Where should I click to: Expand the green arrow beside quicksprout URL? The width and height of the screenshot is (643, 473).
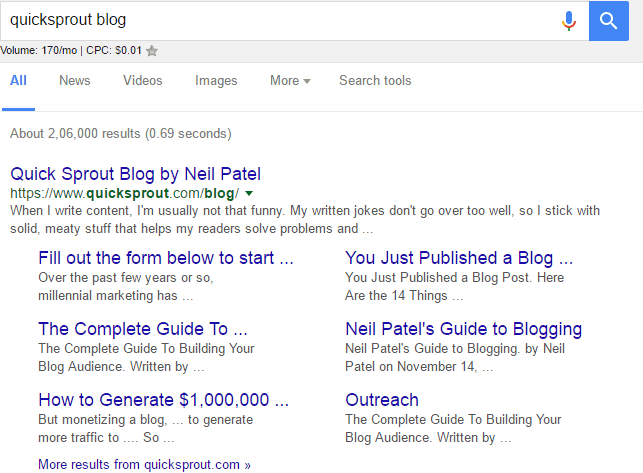point(249,193)
